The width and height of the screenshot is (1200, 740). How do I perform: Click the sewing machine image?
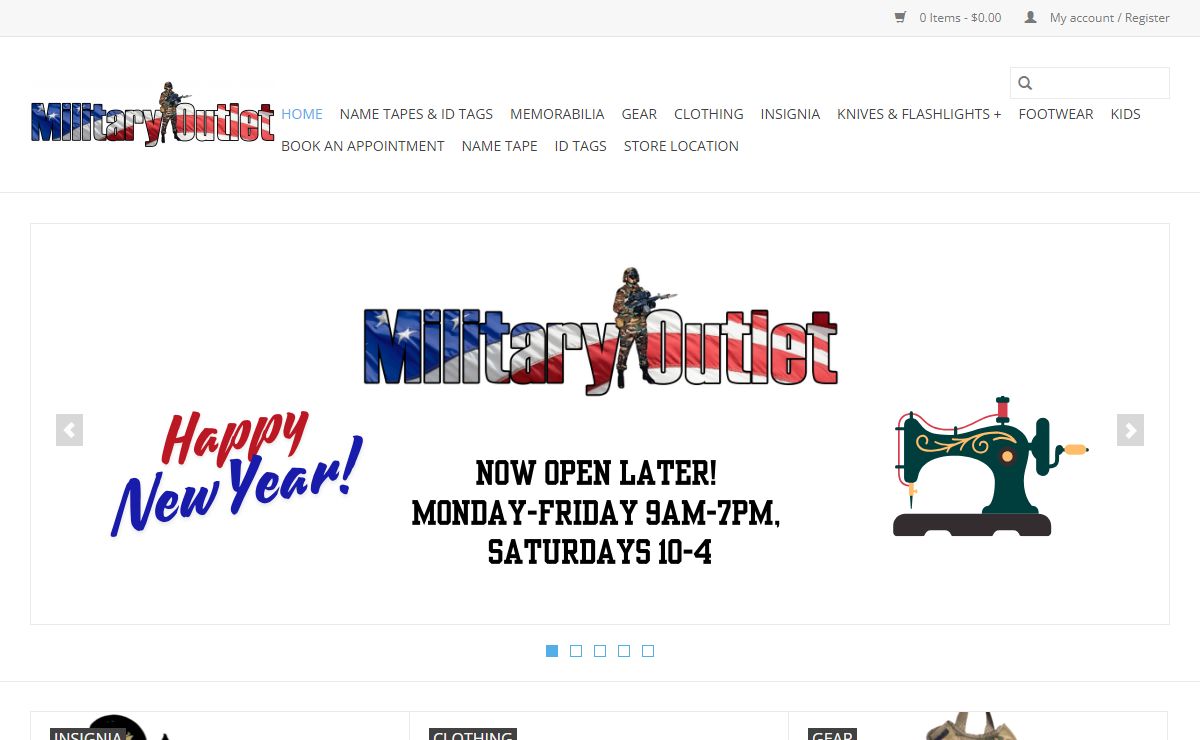point(990,466)
